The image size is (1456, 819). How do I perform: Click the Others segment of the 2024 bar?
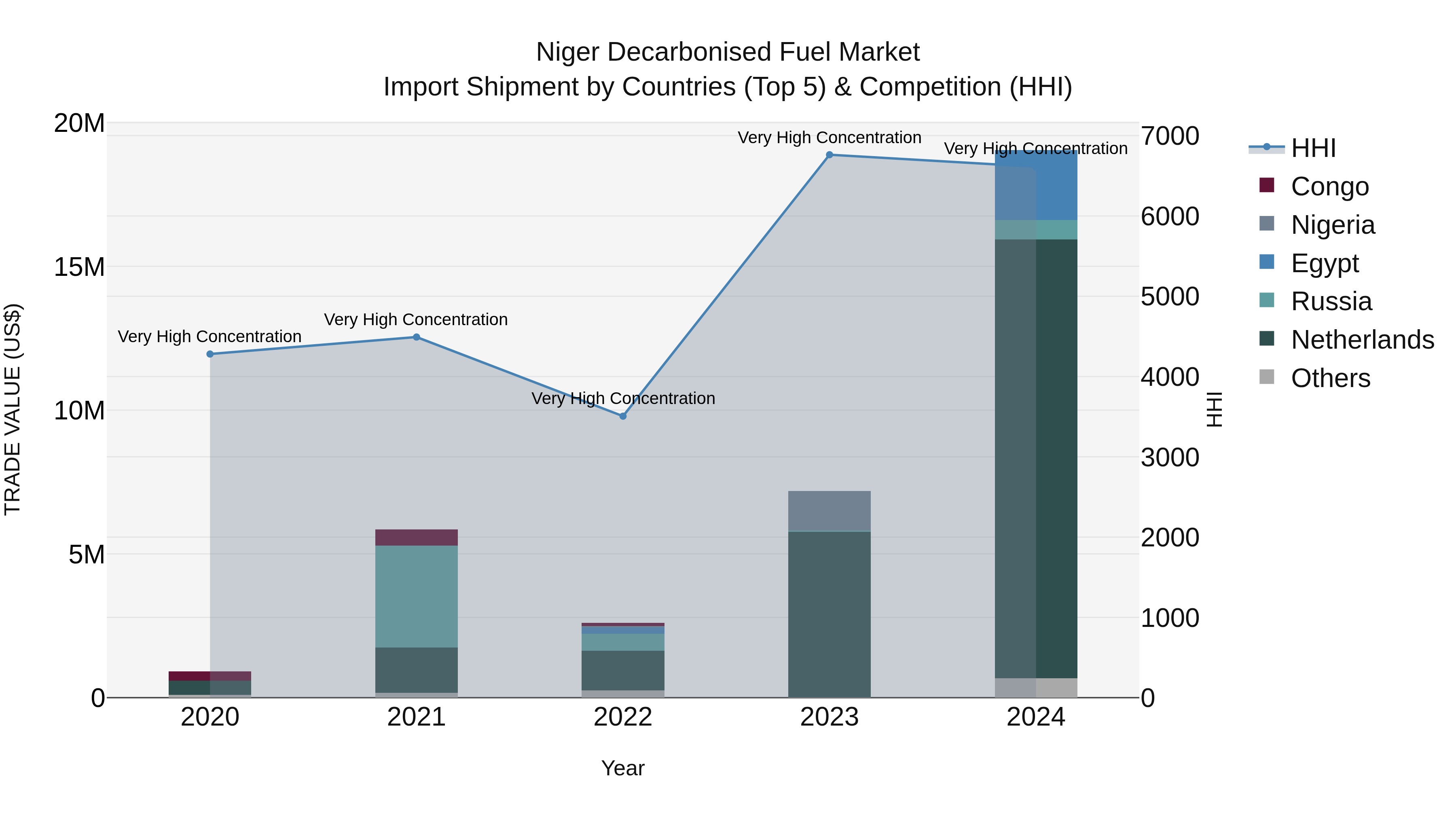tap(1036, 688)
